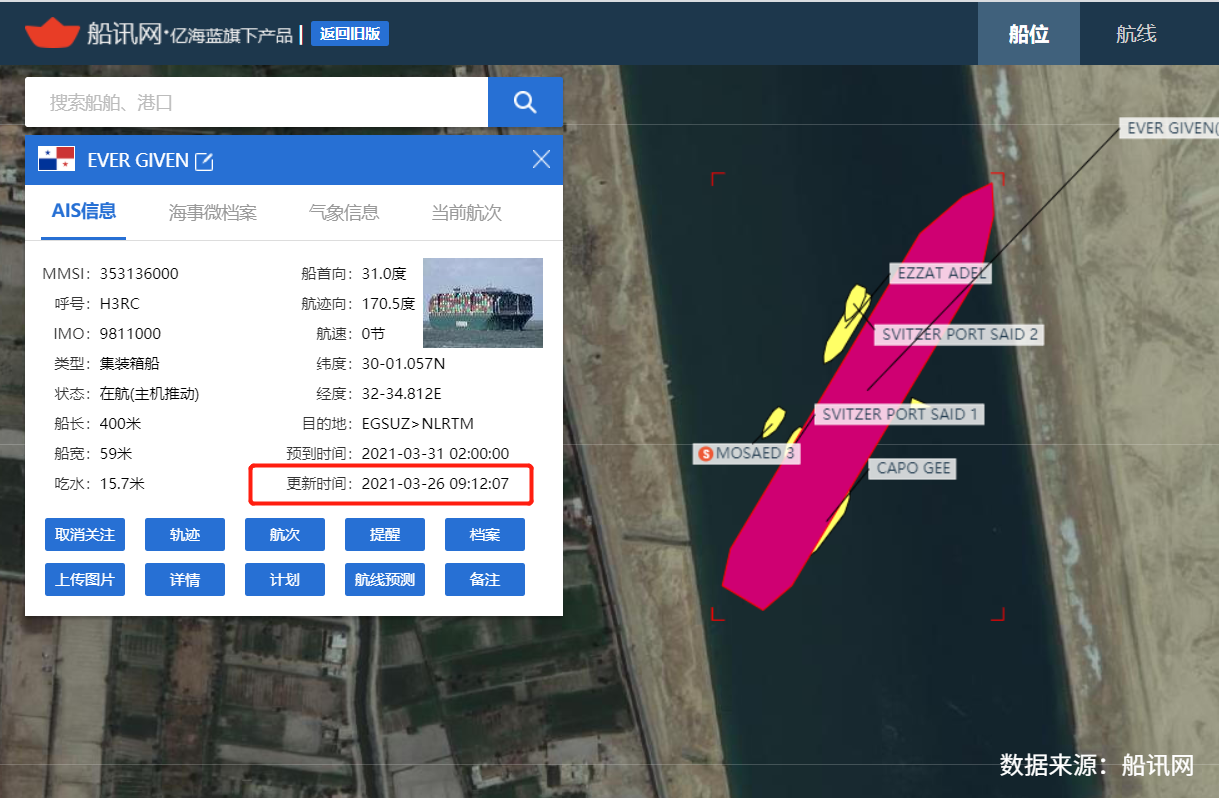Click the 返回旧版 button

(350, 33)
